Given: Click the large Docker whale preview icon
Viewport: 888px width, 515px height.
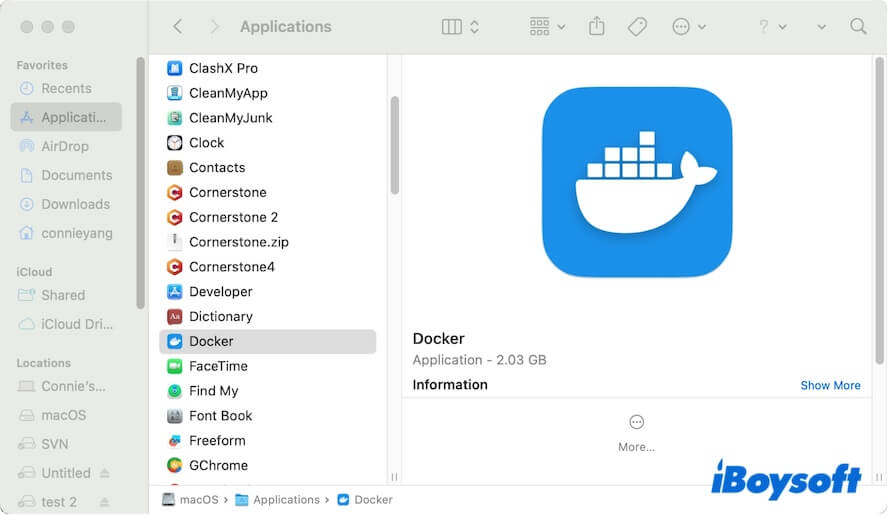Looking at the screenshot, I should point(637,182).
